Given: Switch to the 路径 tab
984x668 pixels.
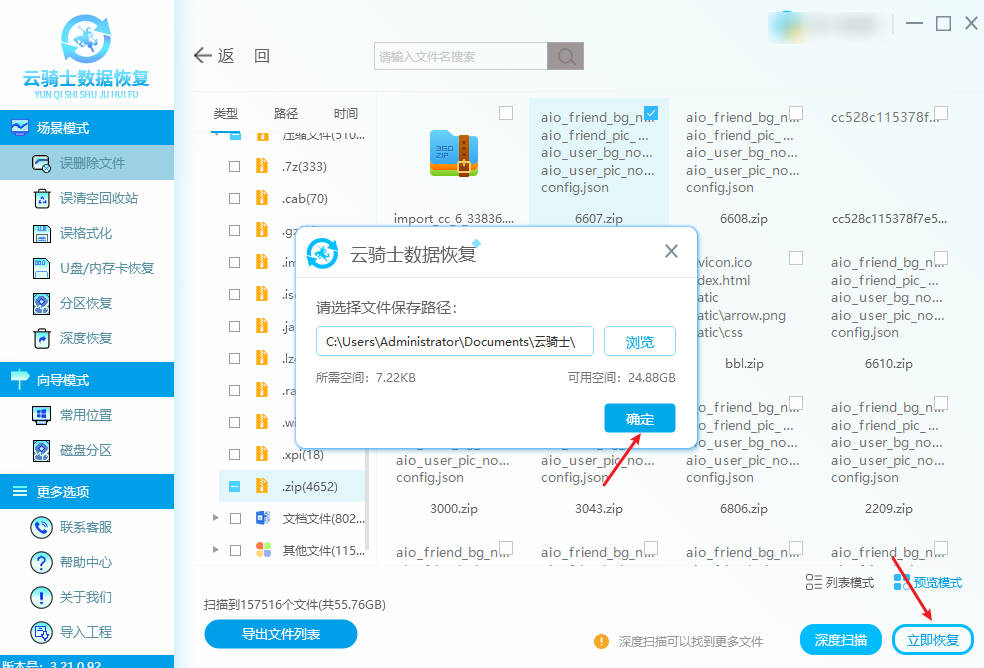Looking at the screenshot, I should [x=286, y=114].
